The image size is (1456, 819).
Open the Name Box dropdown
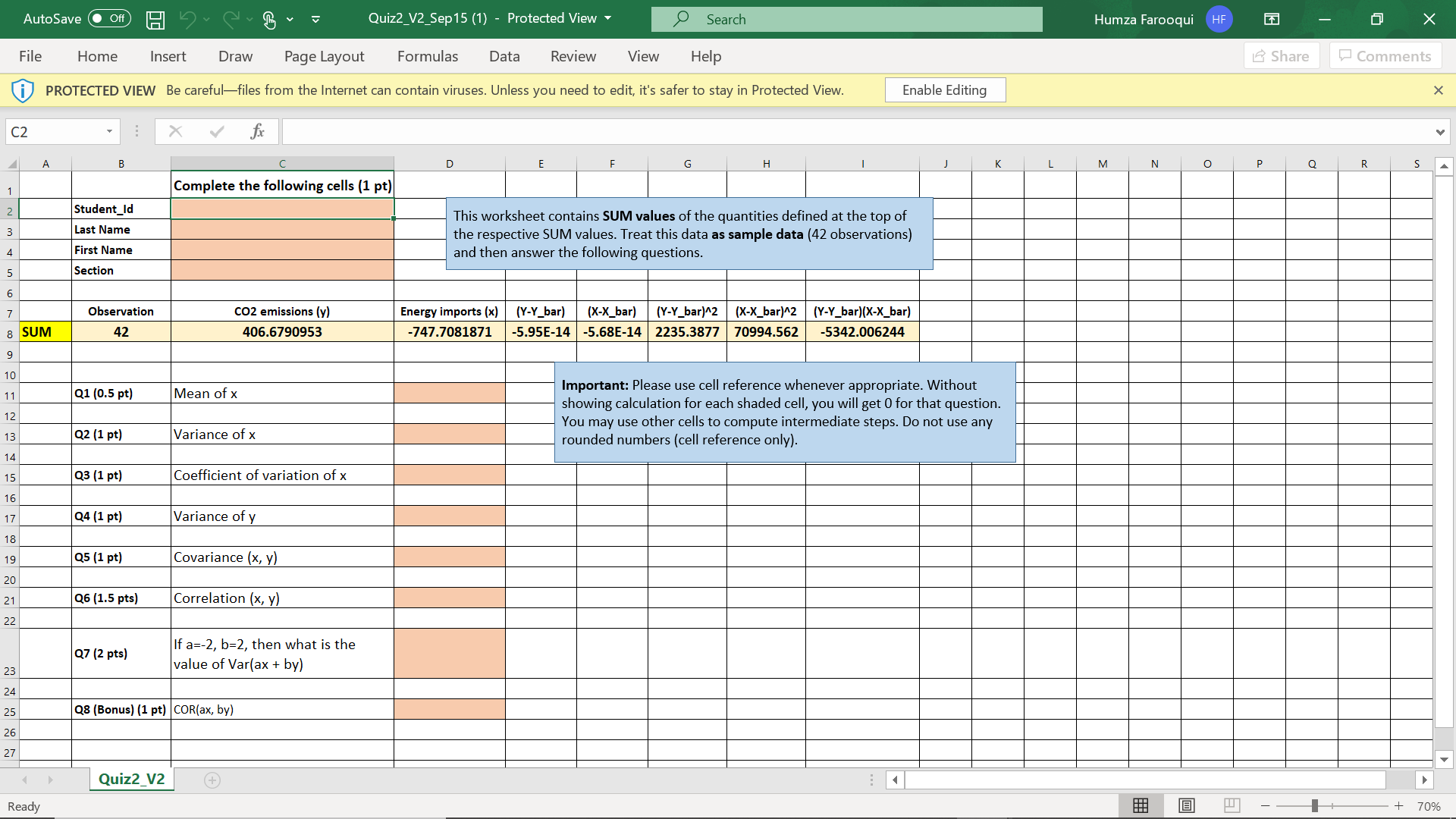coord(109,131)
